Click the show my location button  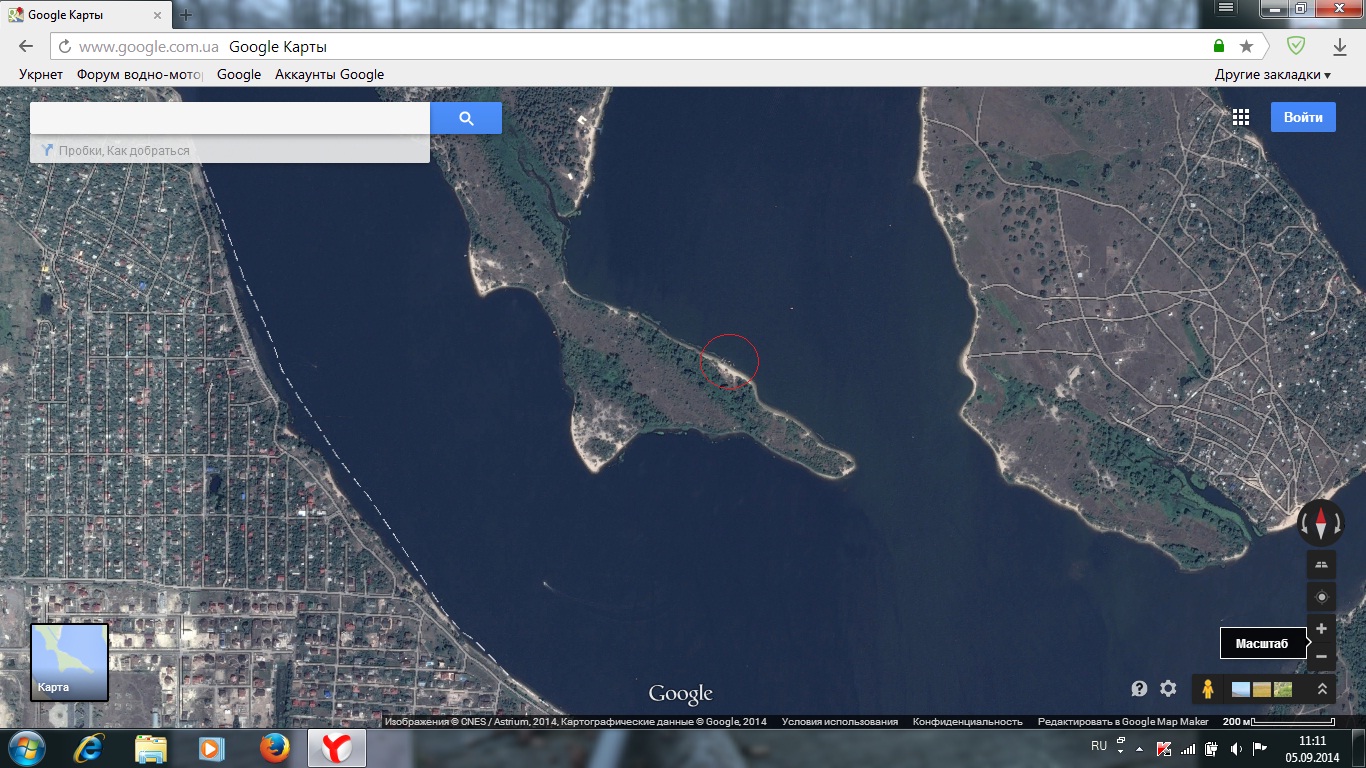[x=1321, y=597]
